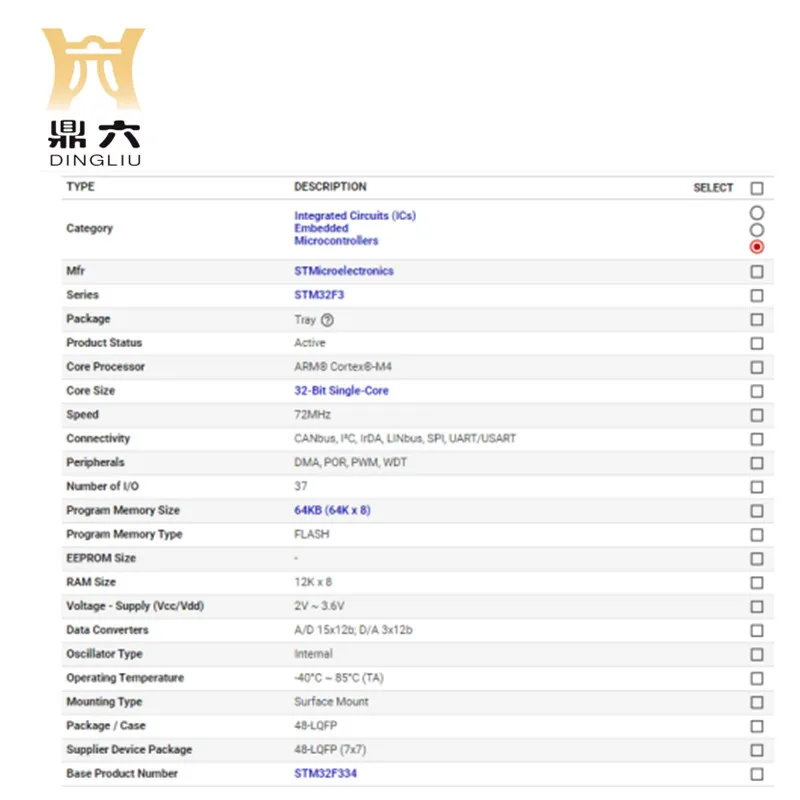Check the EEPROM Size row checkbox
This screenshot has height=800, width=800.
(x=757, y=559)
